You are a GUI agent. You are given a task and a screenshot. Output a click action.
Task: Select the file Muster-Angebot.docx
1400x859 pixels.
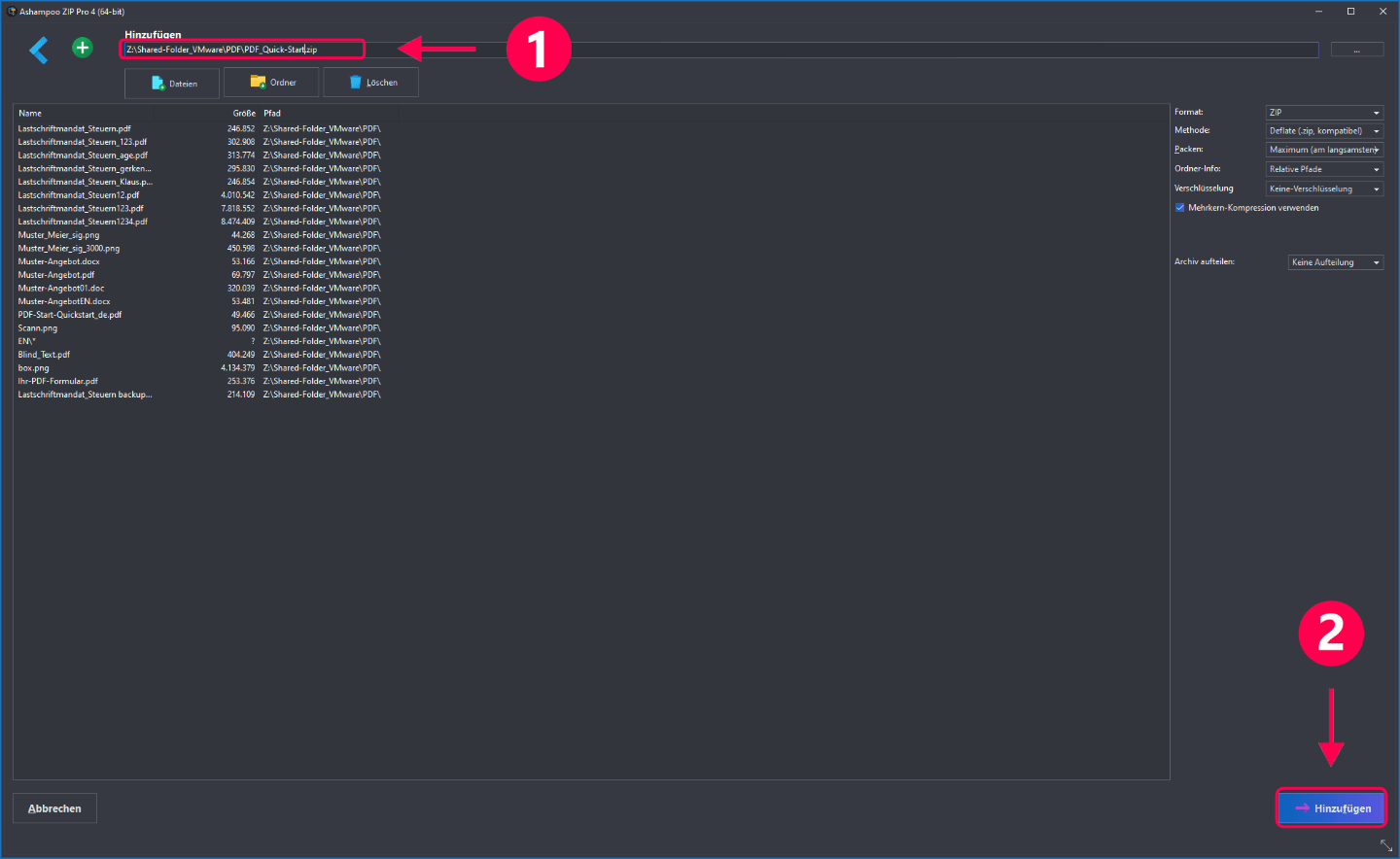(x=58, y=261)
